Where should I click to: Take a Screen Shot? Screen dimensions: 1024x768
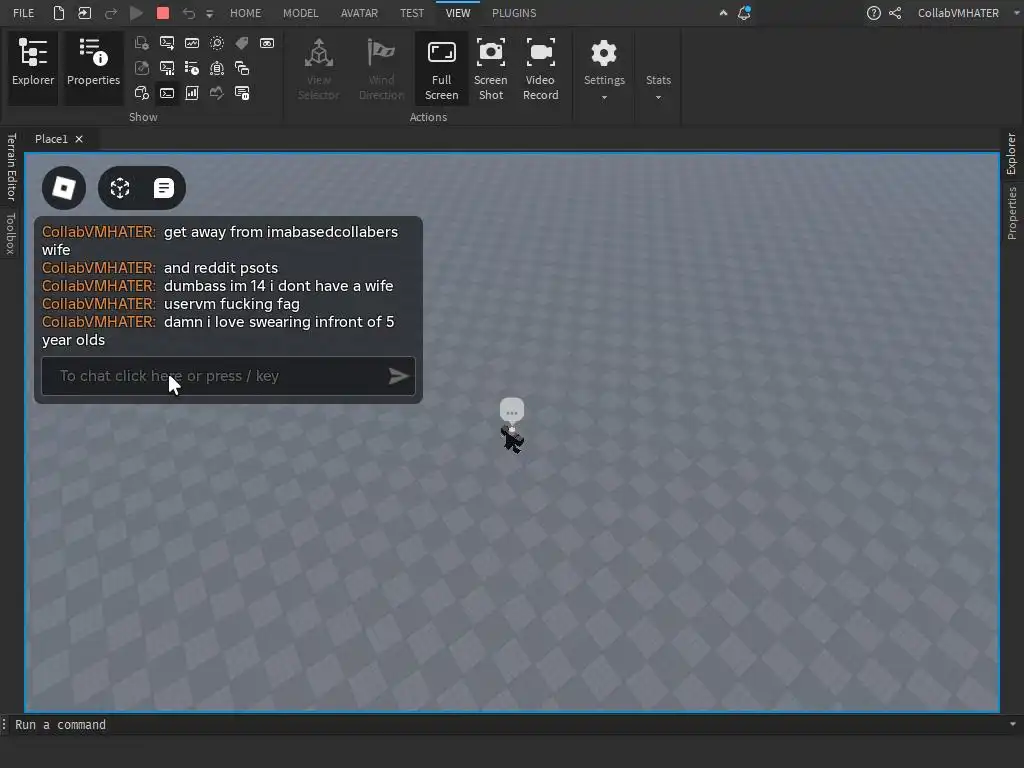click(490, 69)
